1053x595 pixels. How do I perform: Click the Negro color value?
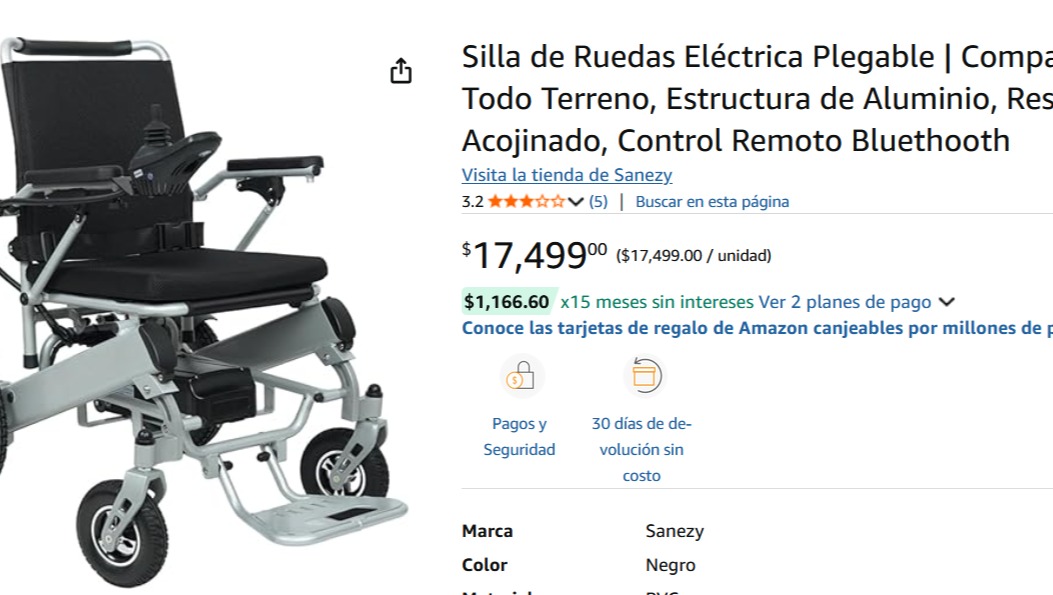pos(670,565)
